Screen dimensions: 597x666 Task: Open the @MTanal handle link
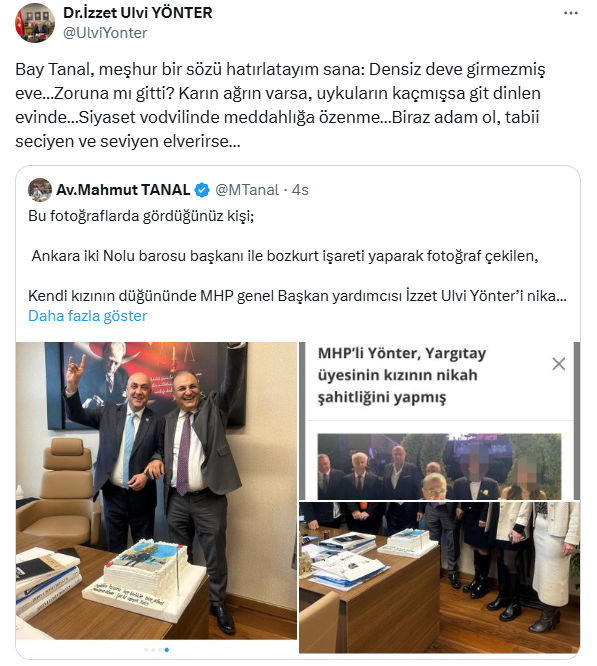pyautogui.click(x=247, y=190)
